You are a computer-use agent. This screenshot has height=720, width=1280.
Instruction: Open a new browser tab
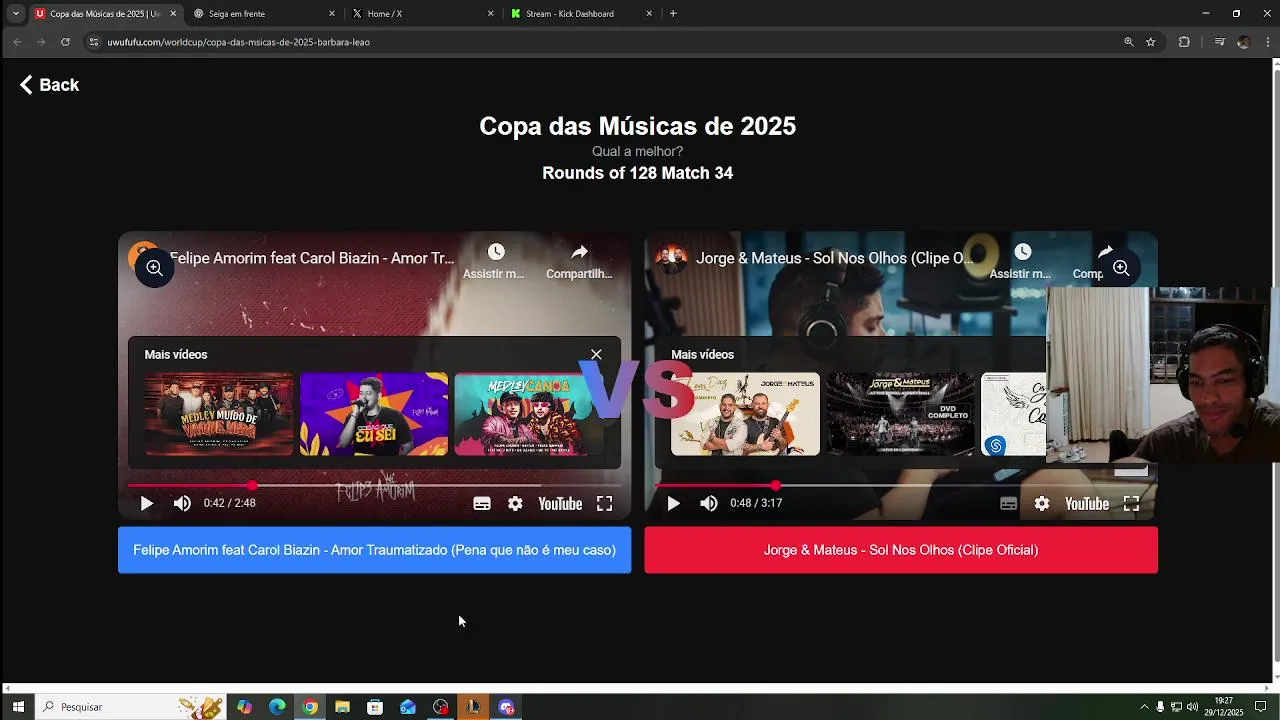tap(673, 14)
